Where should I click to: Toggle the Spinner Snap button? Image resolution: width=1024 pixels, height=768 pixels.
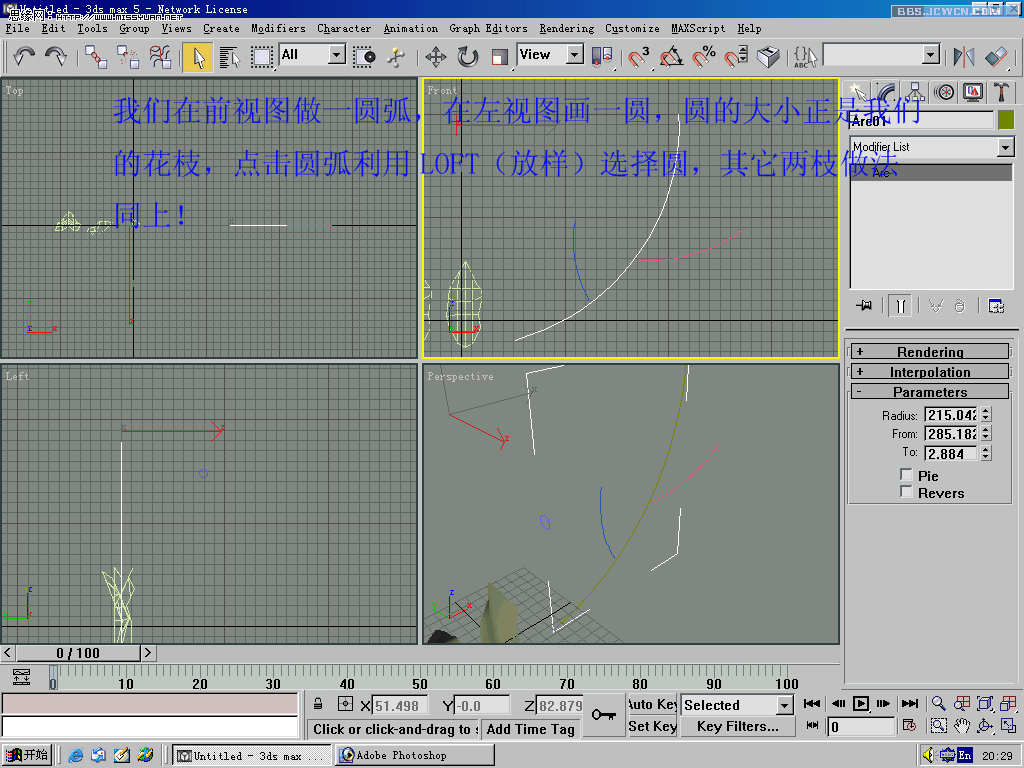click(x=736, y=57)
